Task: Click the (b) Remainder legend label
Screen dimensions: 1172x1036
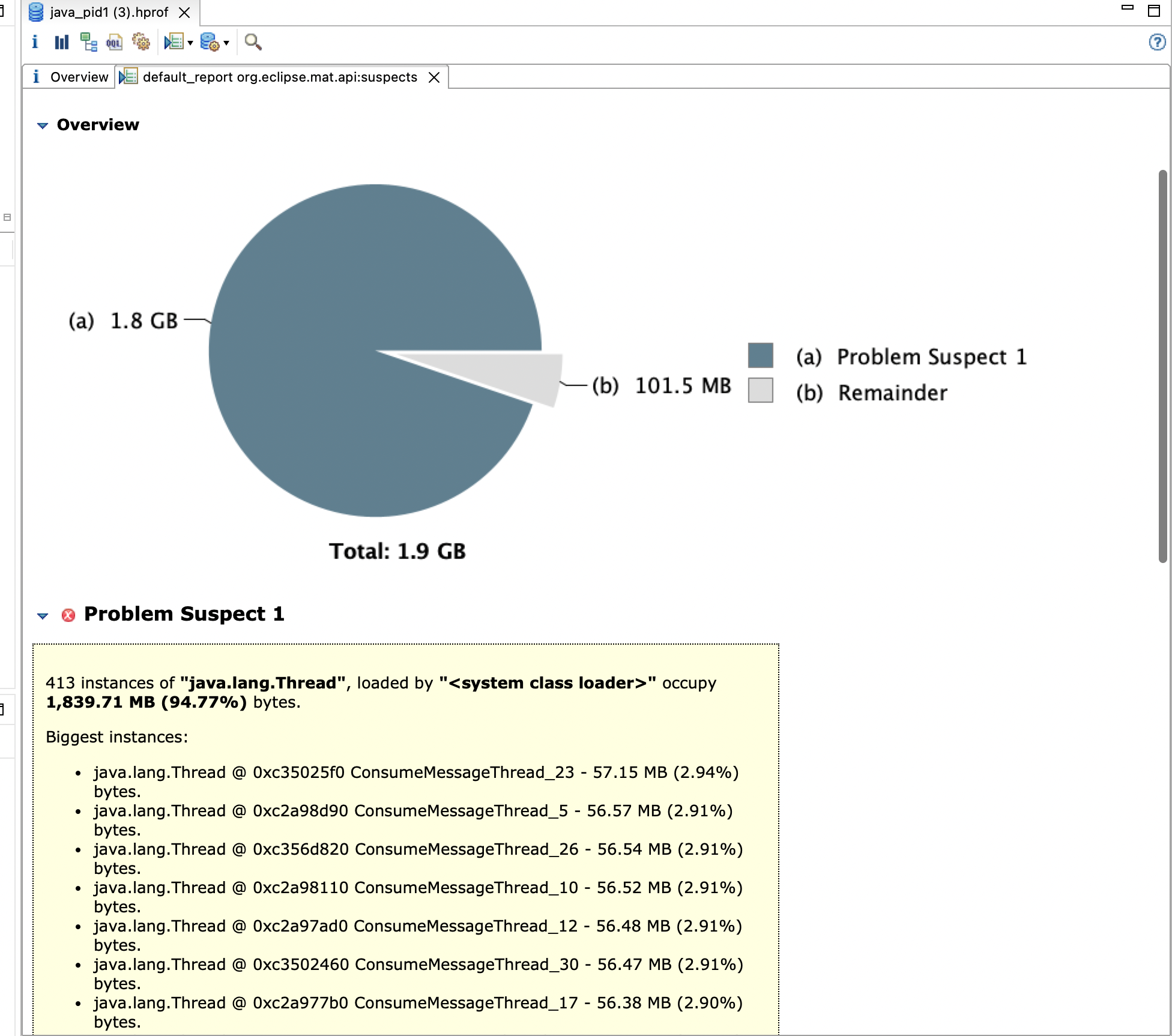Action: [x=872, y=393]
